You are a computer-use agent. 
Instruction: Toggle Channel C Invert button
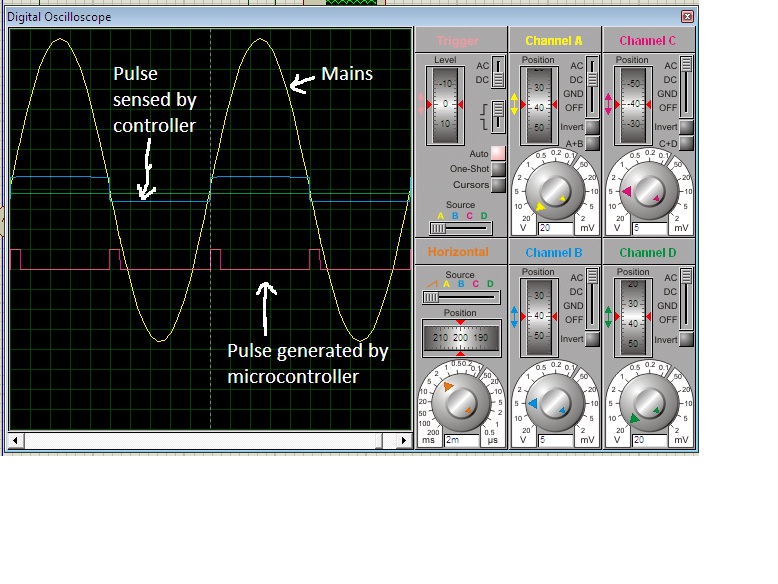coord(686,127)
